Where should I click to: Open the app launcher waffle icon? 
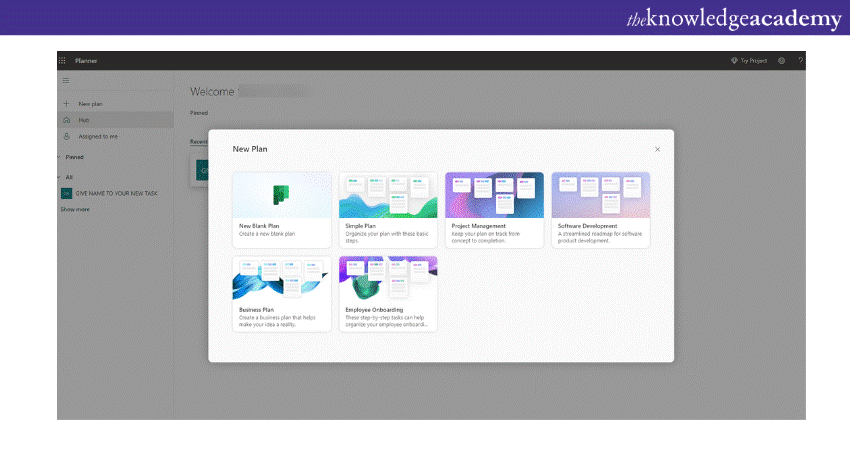coord(62,61)
